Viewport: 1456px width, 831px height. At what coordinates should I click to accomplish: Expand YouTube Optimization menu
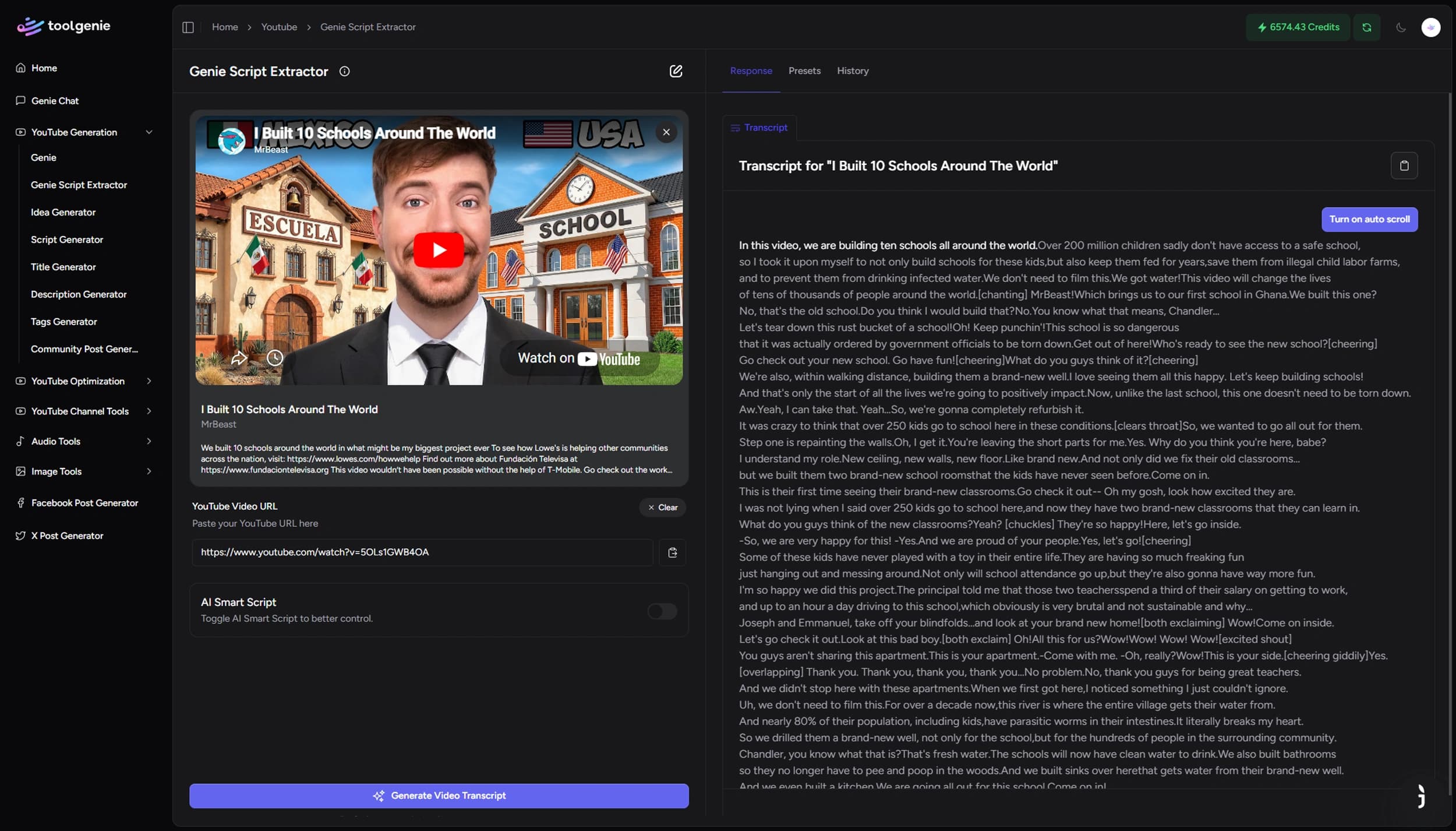tap(84, 381)
